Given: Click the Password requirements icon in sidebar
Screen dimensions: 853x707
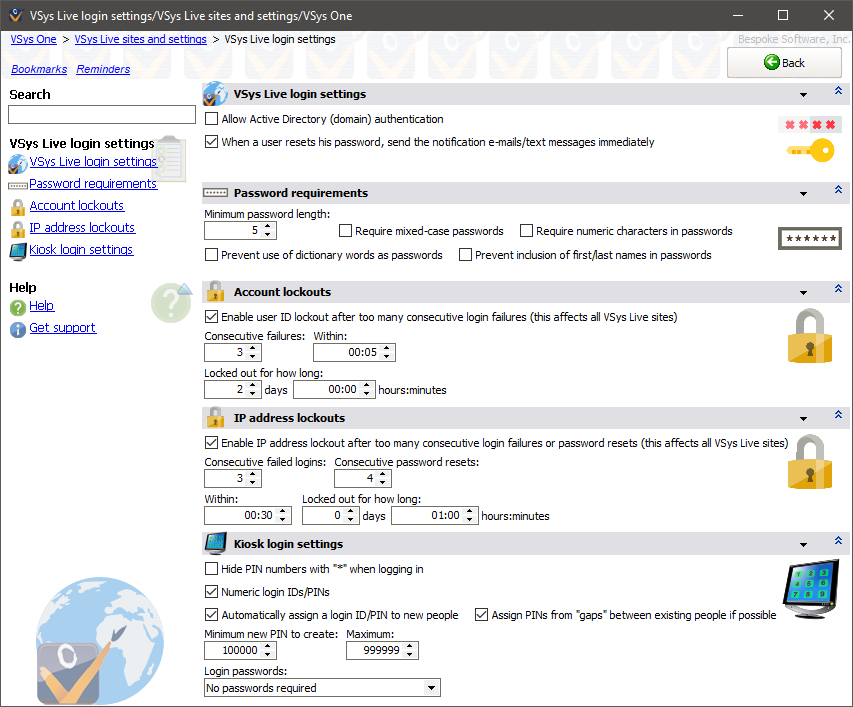Looking at the screenshot, I should pos(17,185).
